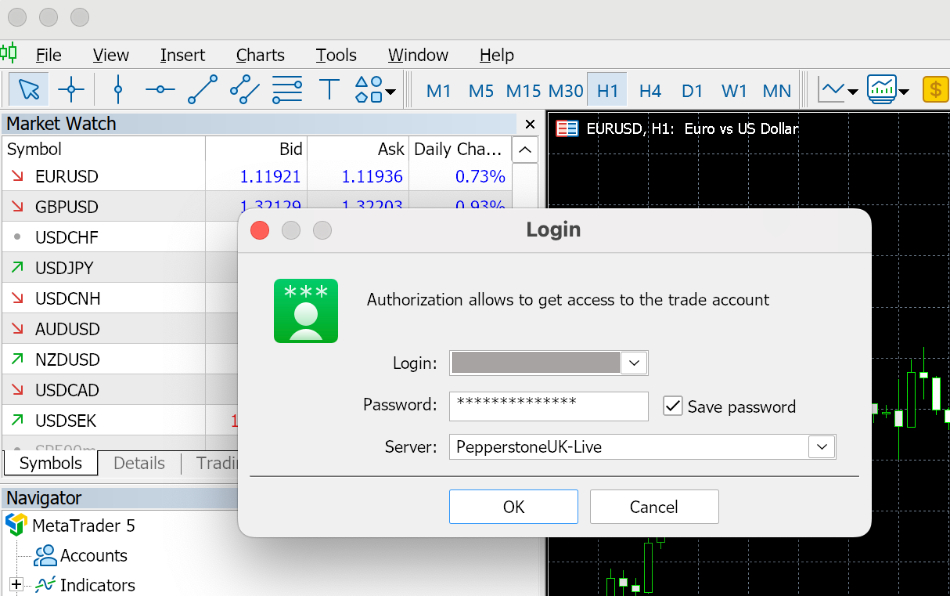
Task: Select the USDJPY symbol row
Action: (x=120, y=268)
